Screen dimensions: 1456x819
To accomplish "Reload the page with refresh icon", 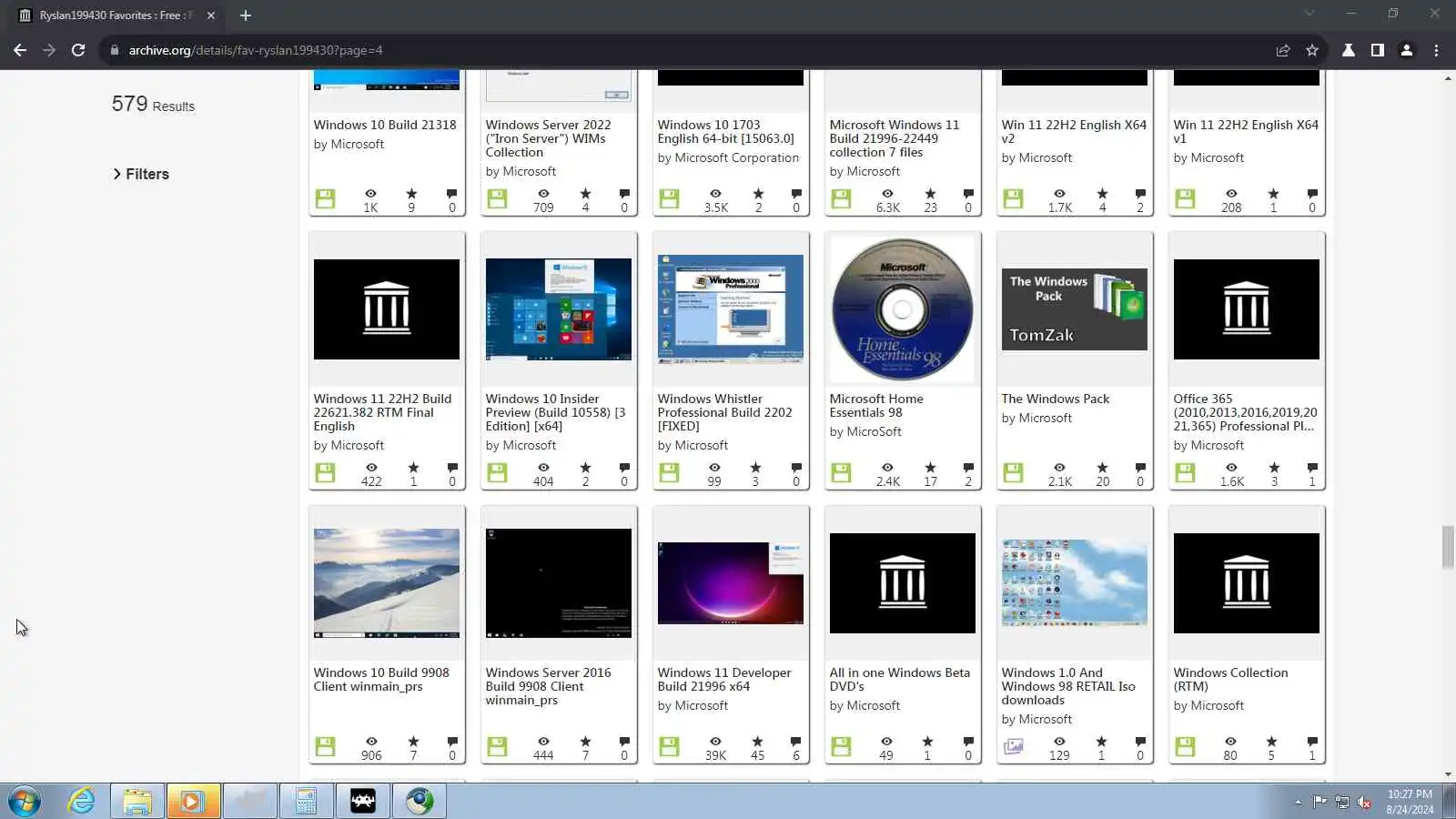I will pyautogui.click(x=78, y=50).
